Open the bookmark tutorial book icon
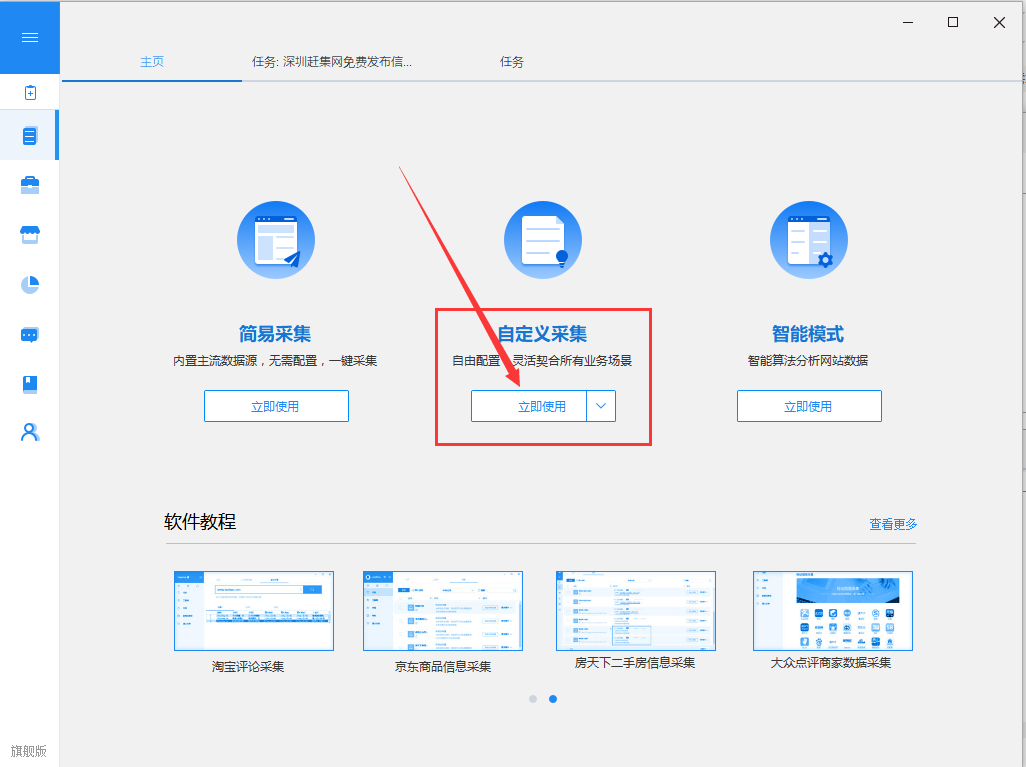 coord(30,384)
